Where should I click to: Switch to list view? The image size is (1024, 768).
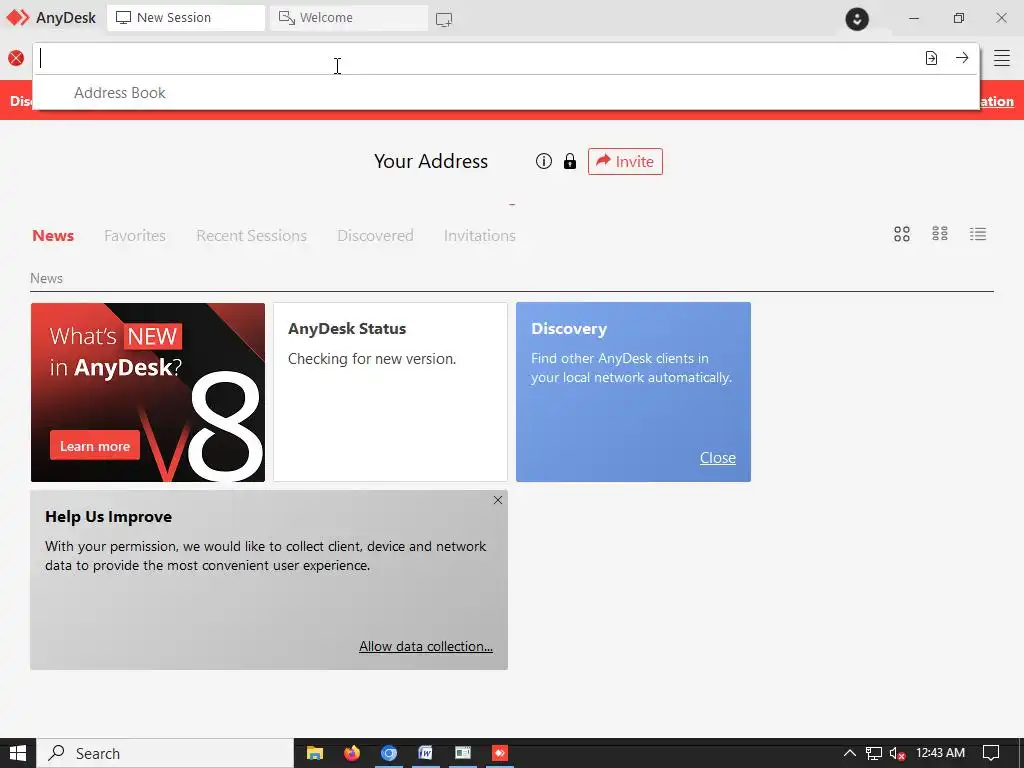(x=978, y=234)
